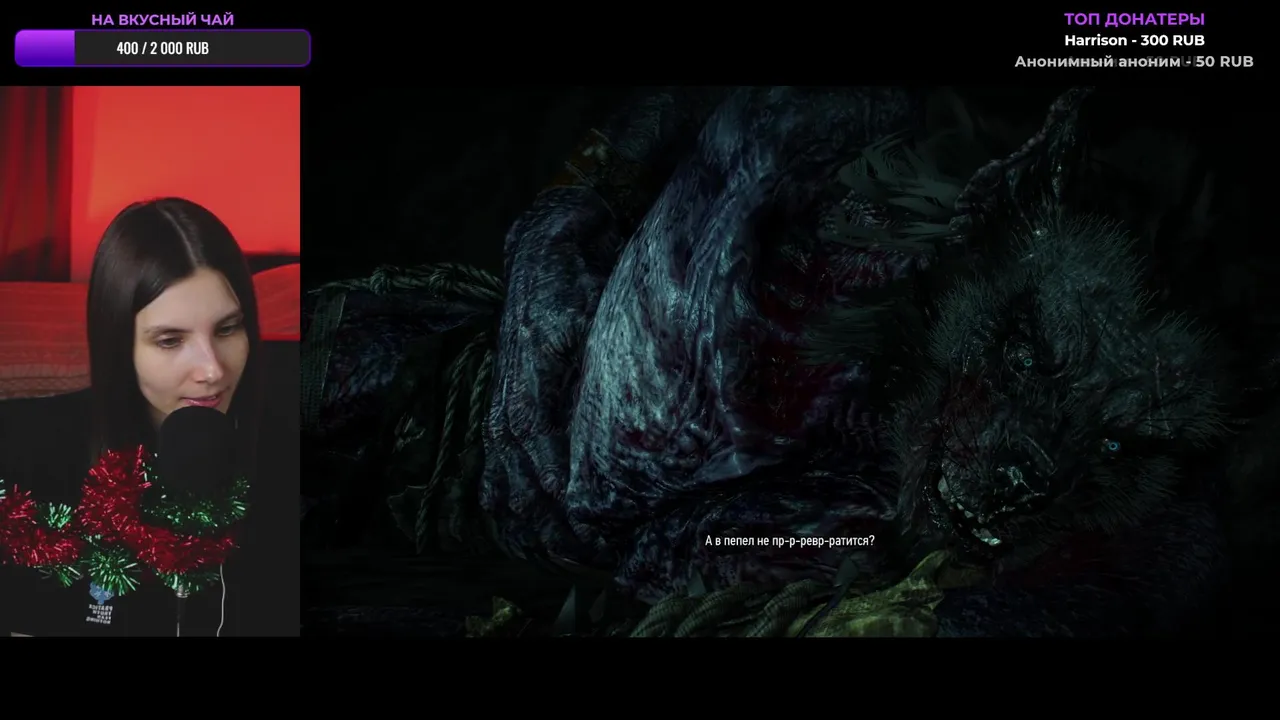Click the НА ВКУСНЫЙ ЧАЙ goal title
This screenshot has width=1280, height=720.
[162, 19]
